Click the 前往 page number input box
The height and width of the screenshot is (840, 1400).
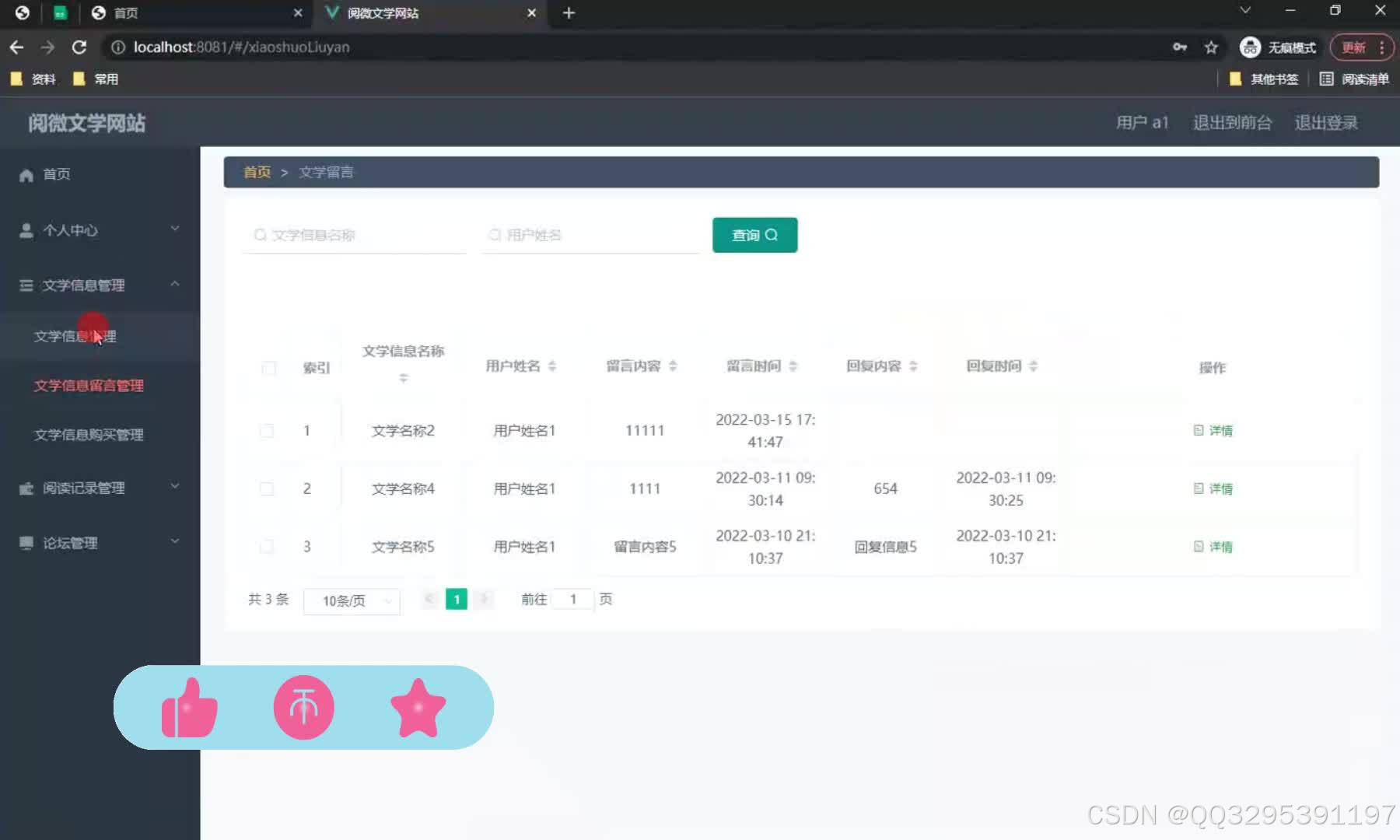click(x=573, y=599)
